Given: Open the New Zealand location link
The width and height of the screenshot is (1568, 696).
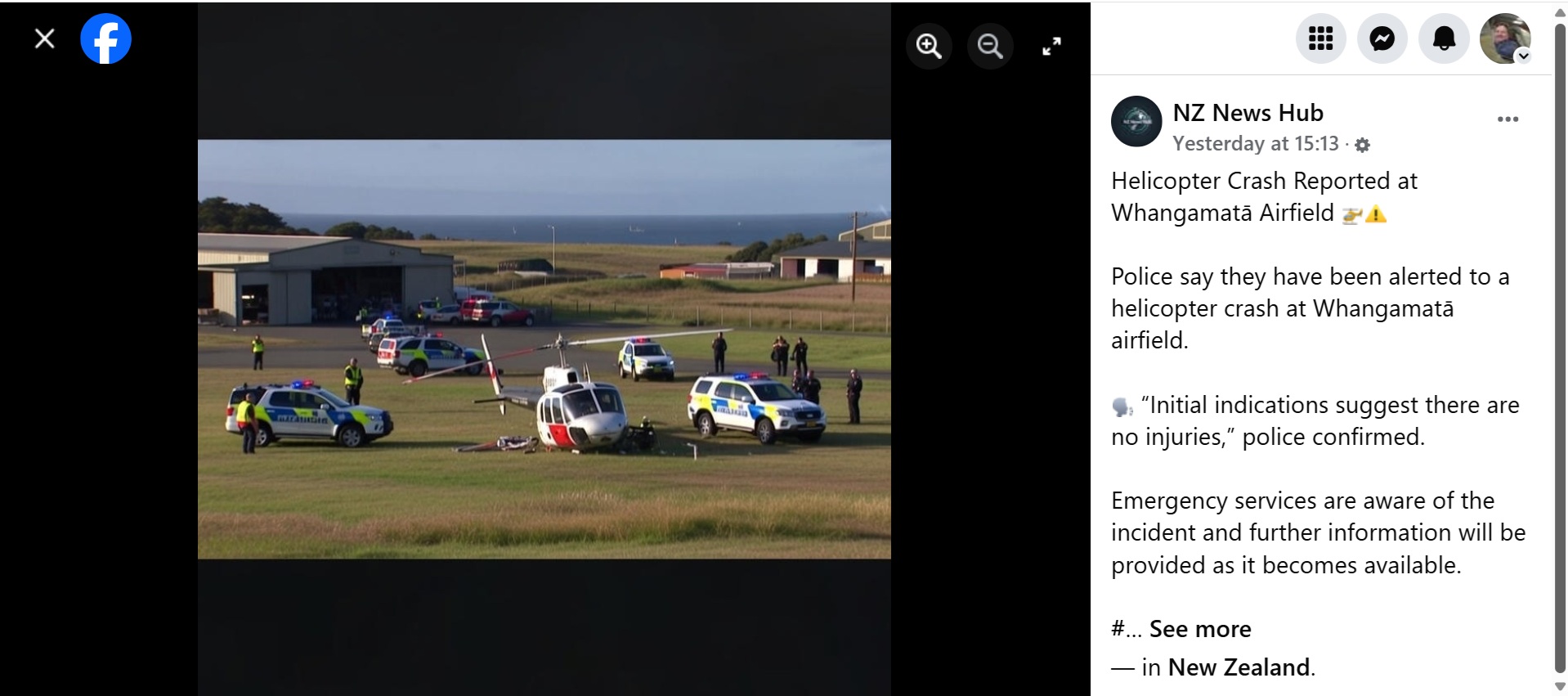Looking at the screenshot, I should (1239, 667).
